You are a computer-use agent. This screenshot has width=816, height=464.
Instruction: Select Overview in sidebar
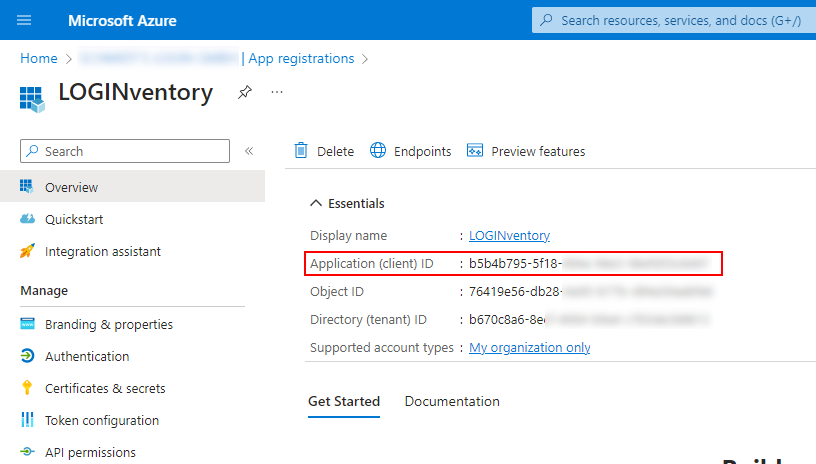(132, 187)
